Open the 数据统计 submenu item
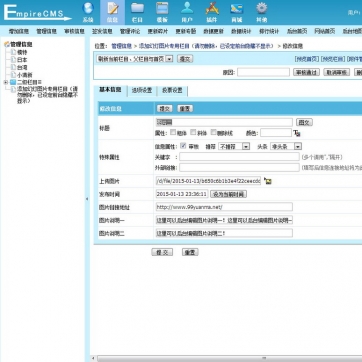Screen dimensions: 362x362 pos(241,31)
